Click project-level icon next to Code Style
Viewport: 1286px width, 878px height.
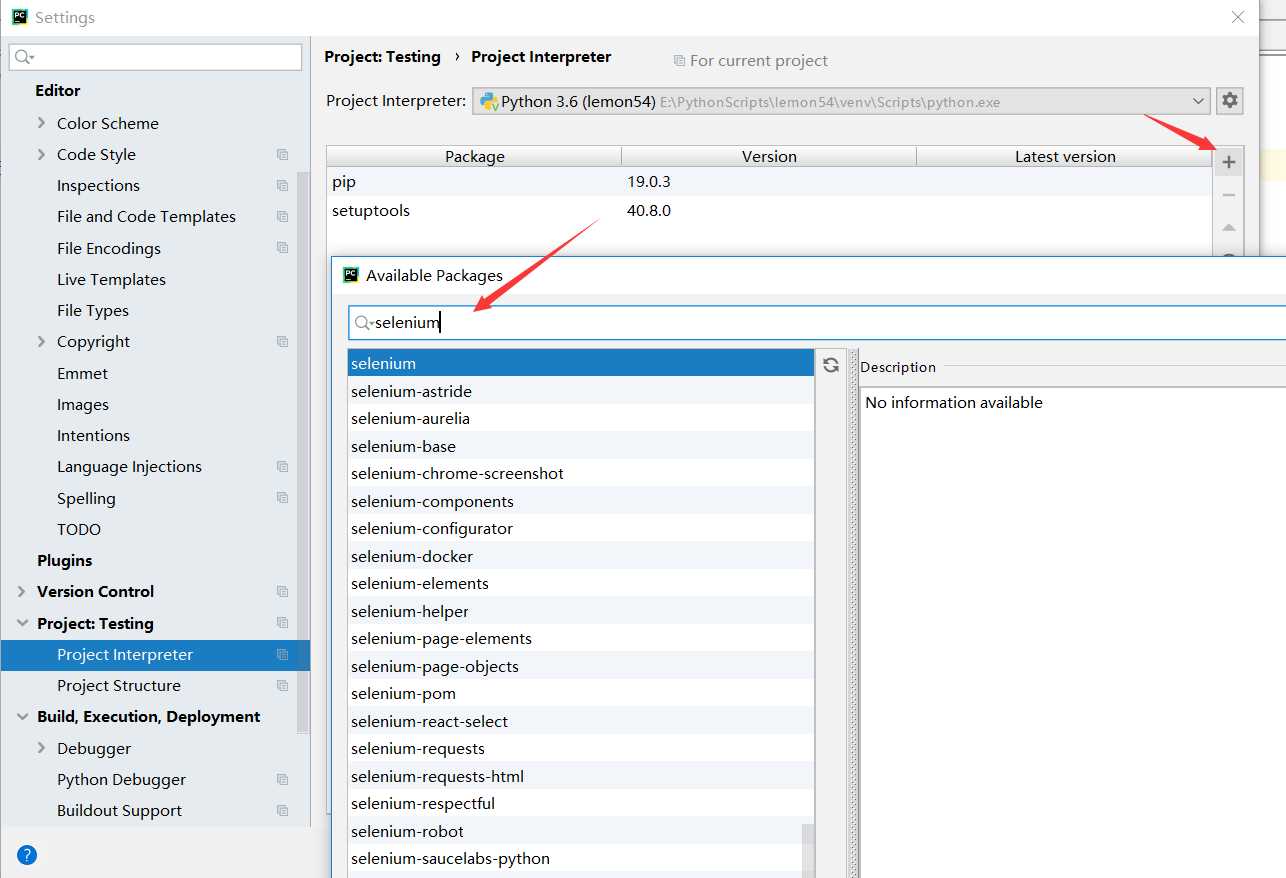pyautogui.click(x=283, y=155)
